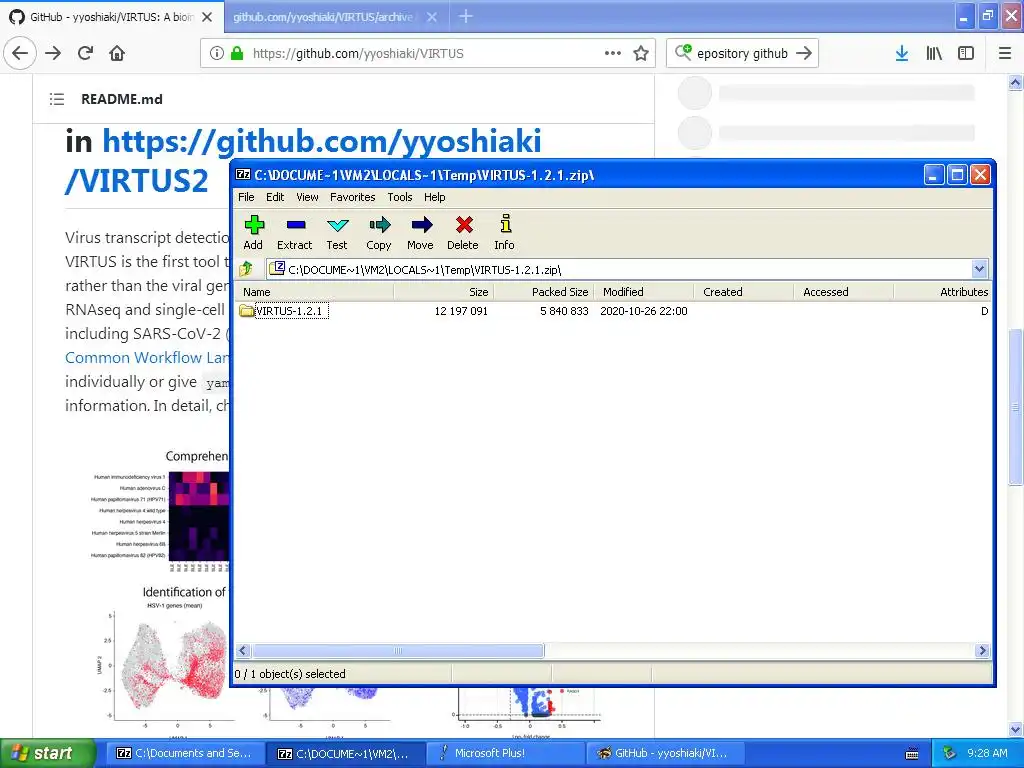Click the Add button in 7-Zip toolbar
This screenshot has width=1024, height=768.
(x=253, y=233)
